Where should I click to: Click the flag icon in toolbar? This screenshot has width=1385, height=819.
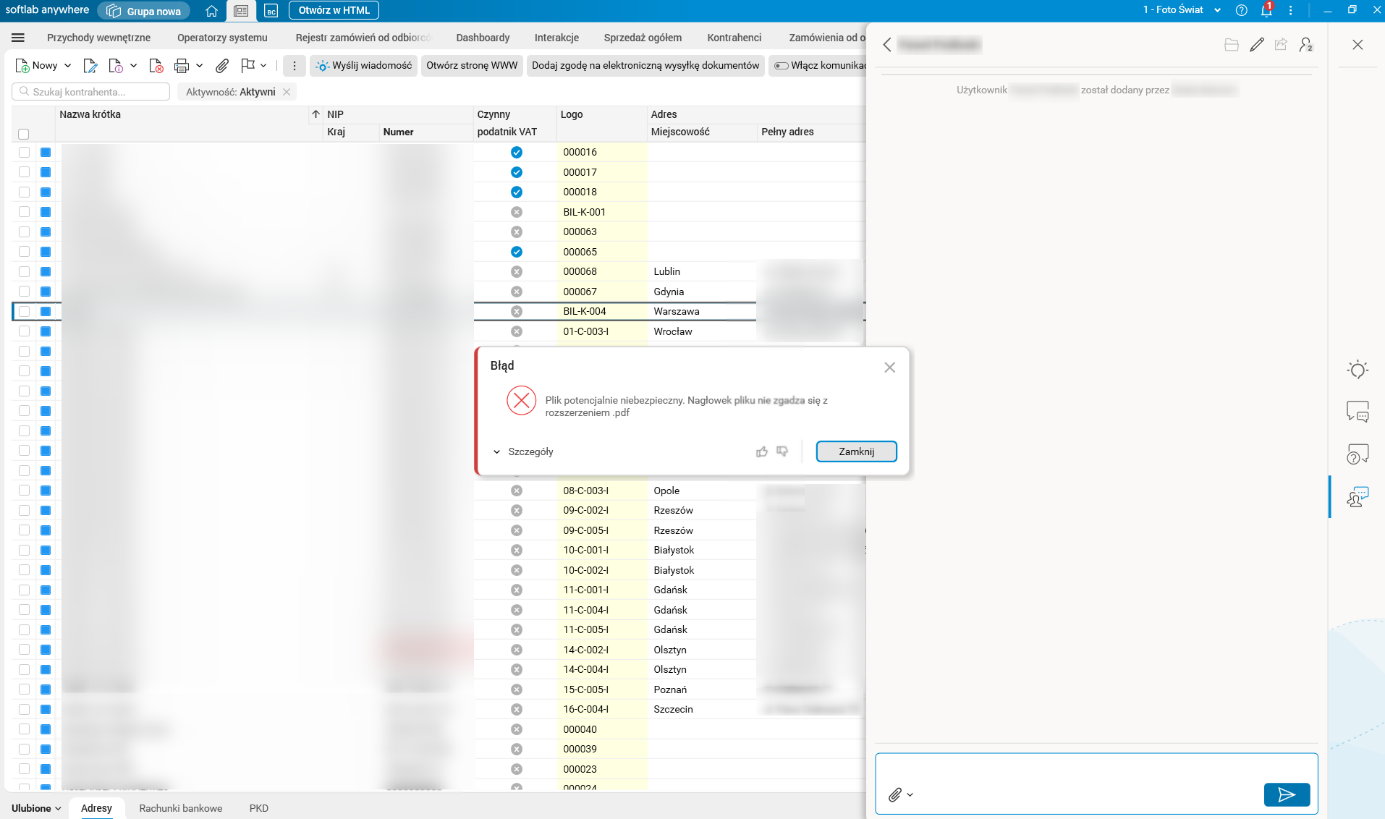click(x=247, y=66)
